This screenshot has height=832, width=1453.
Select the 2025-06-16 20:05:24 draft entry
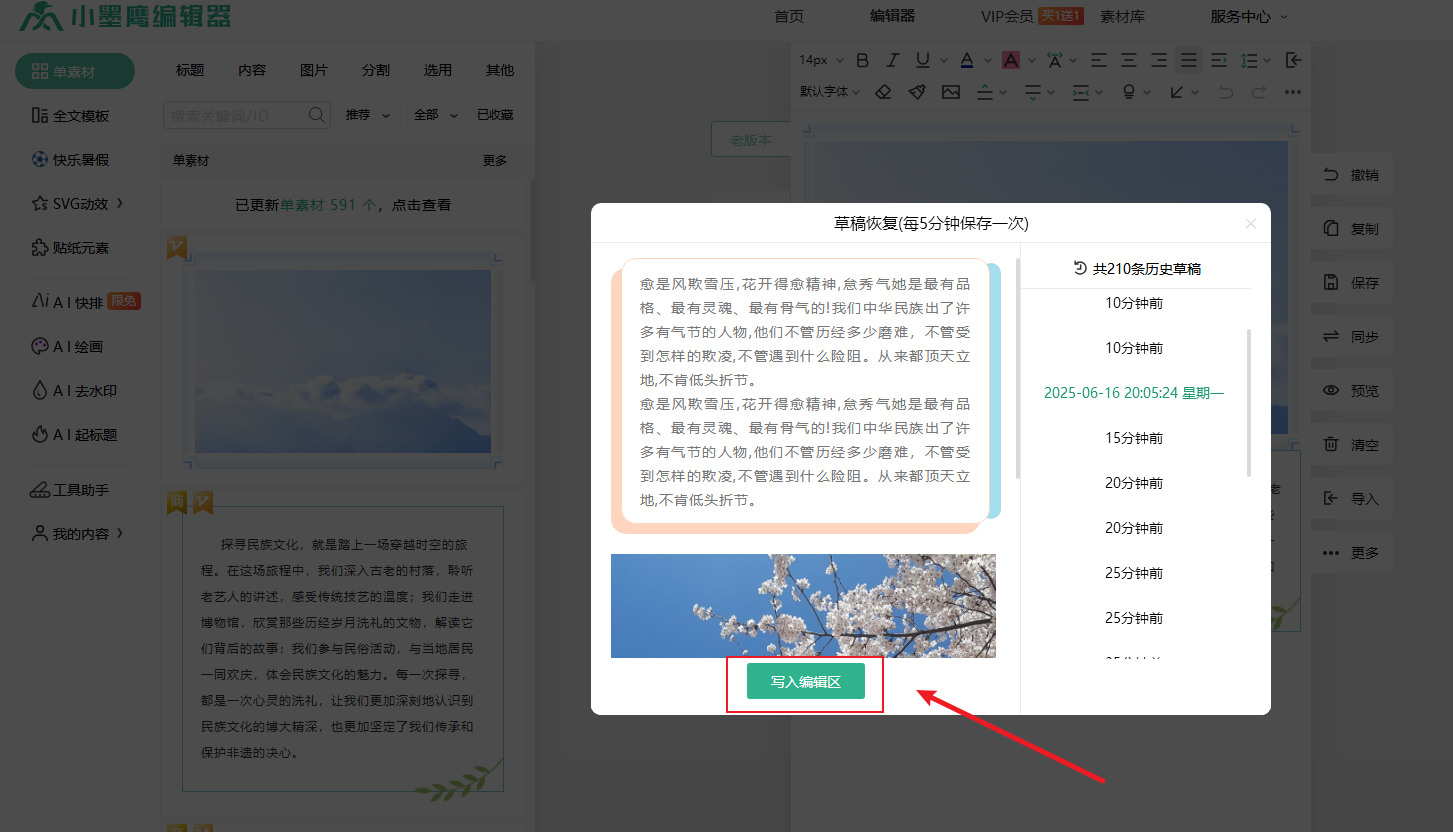(1134, 393)
